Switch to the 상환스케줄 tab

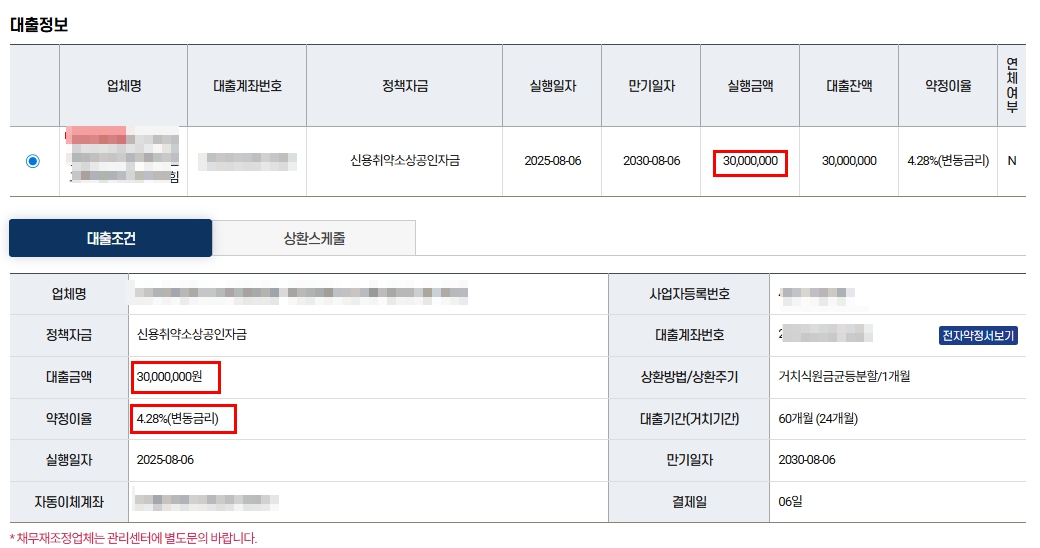314,238
